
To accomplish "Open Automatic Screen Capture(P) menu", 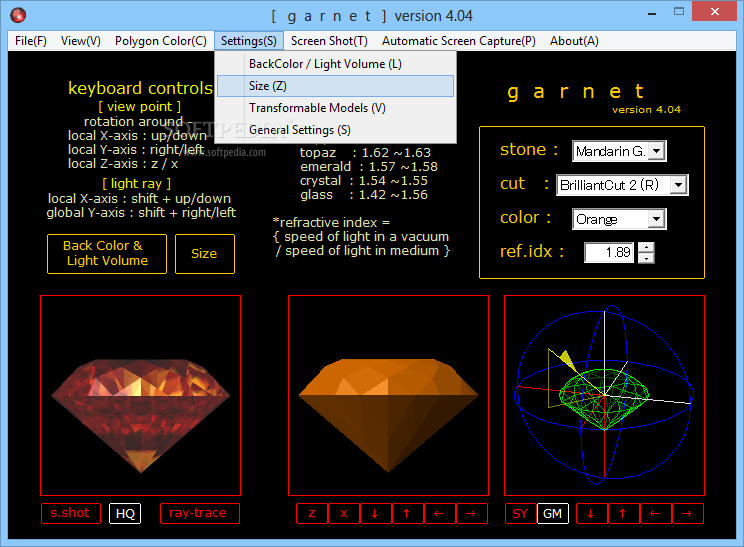I will point(459,41).
